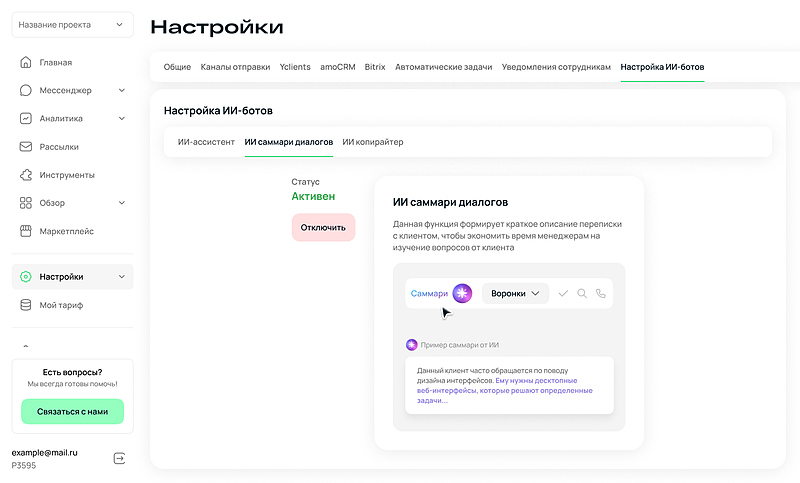The height and width of the screenshot is (483, 800).
Task: Click the Аналитика chart icon
Action: [x=26, y=118]
